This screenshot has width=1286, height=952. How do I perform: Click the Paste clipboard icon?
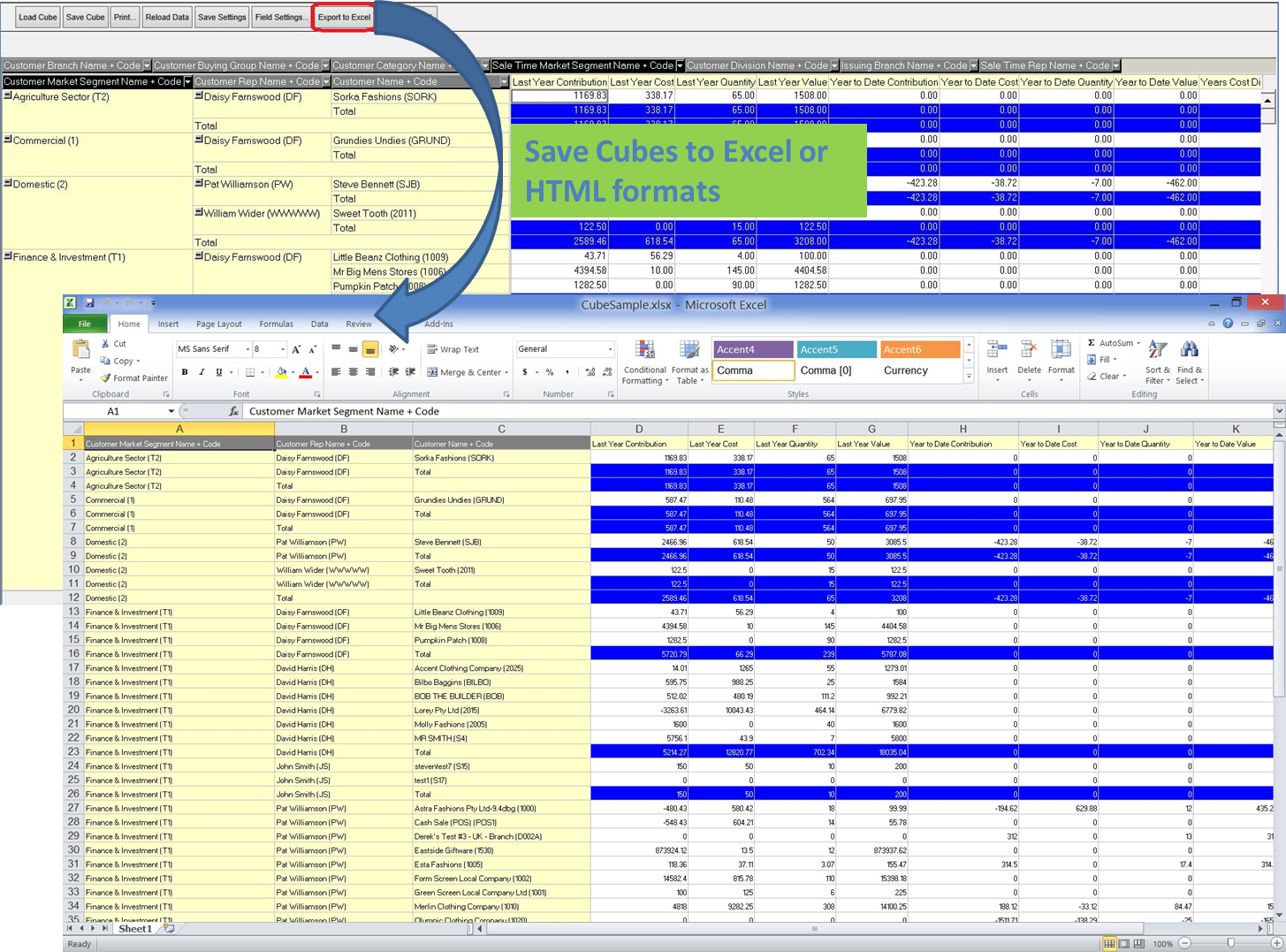[80, 352]
